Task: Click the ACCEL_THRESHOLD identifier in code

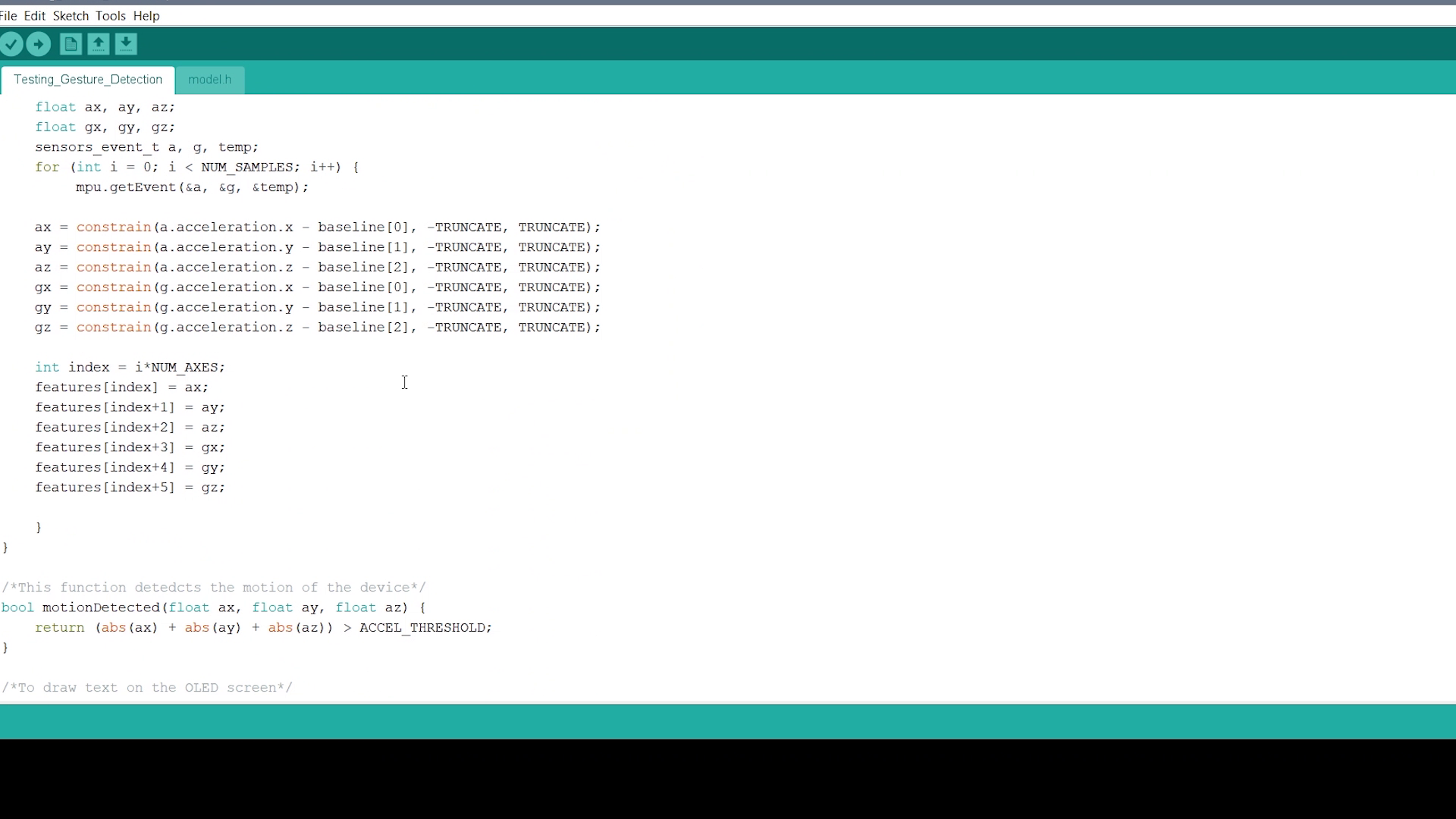Action: 424,627
